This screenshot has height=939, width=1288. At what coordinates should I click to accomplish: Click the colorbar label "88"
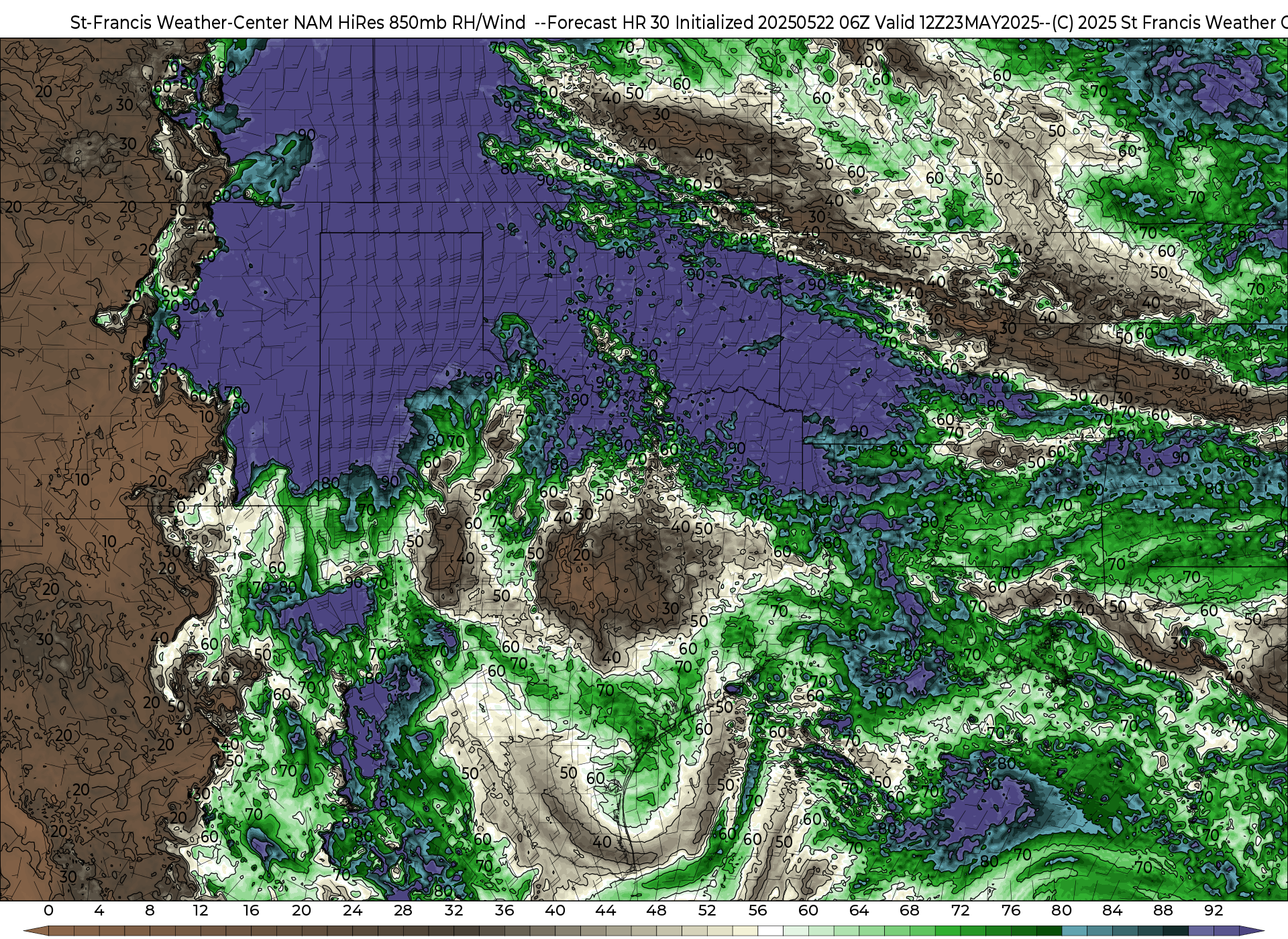coord(1163,910)
